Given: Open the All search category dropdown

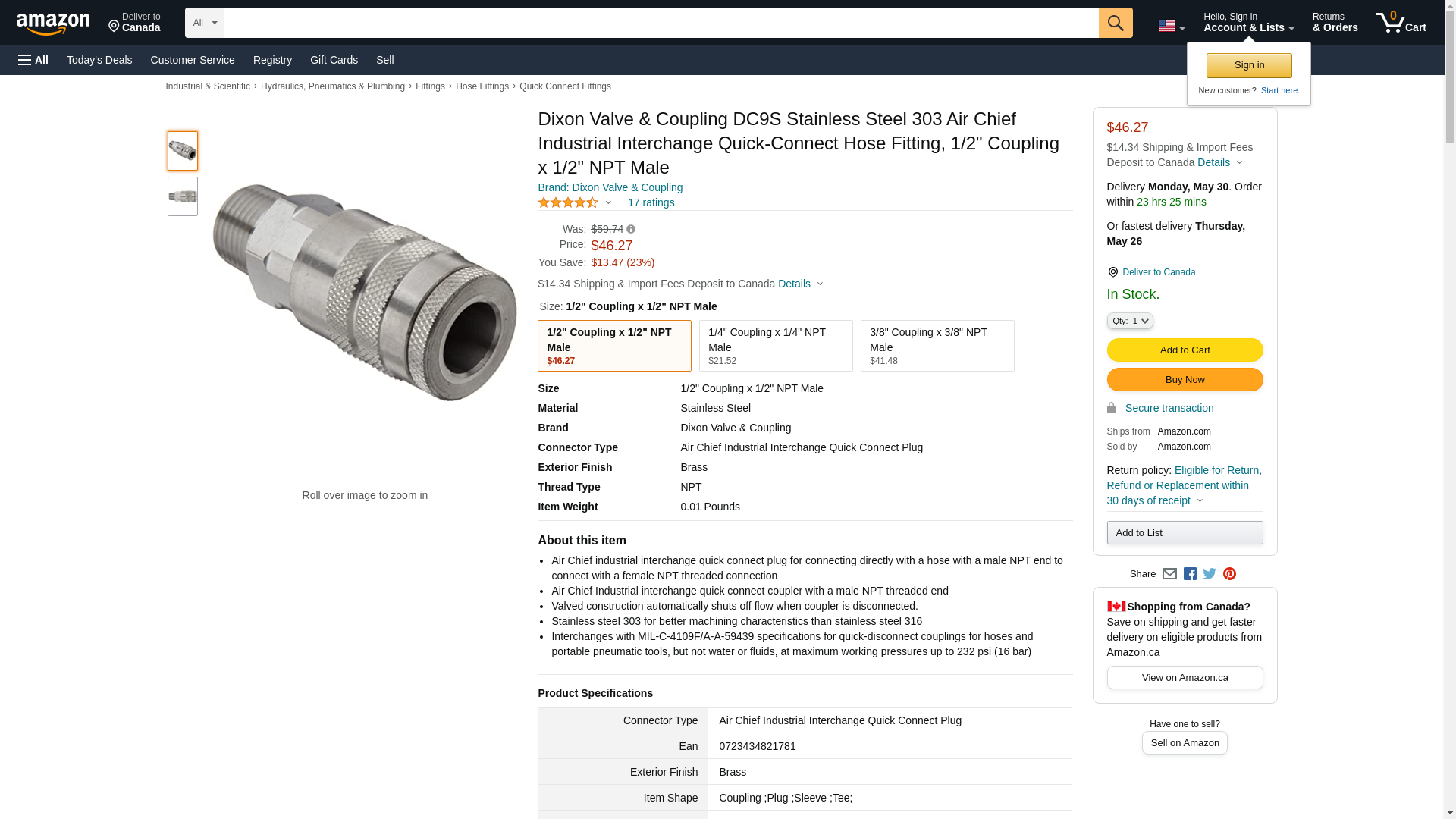Looking at the screenshot, I should (x=205, y=23).
